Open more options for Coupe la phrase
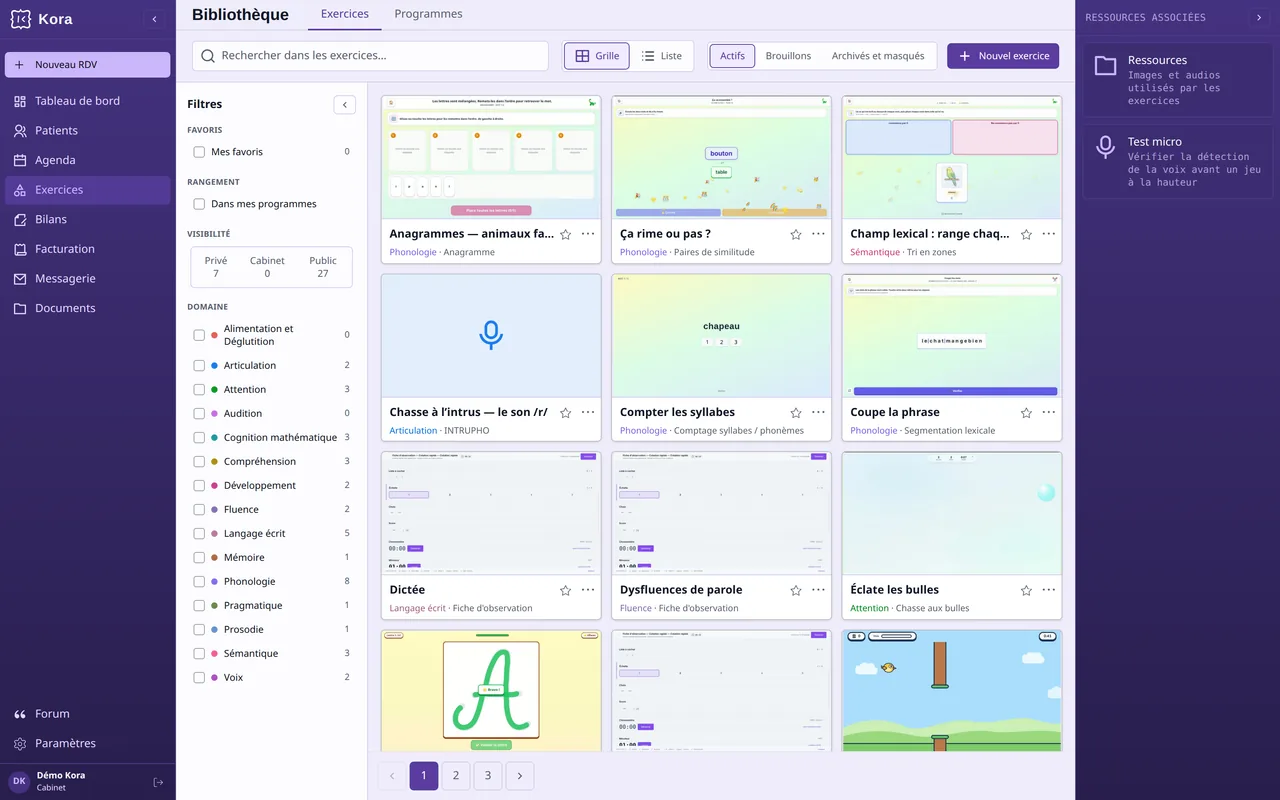The image size is (1280, 800). (1049, 412)
